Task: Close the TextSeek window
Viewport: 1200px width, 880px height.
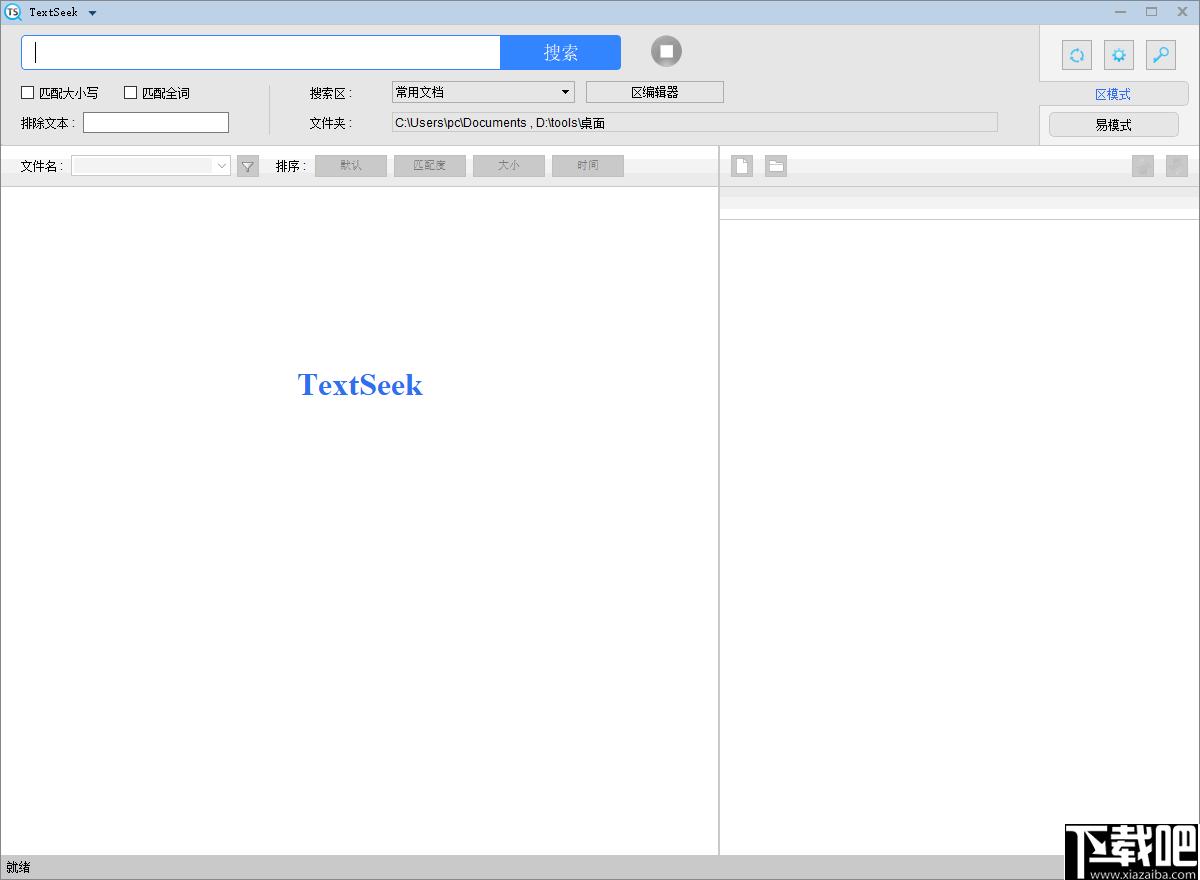Action: (1181, 12)
